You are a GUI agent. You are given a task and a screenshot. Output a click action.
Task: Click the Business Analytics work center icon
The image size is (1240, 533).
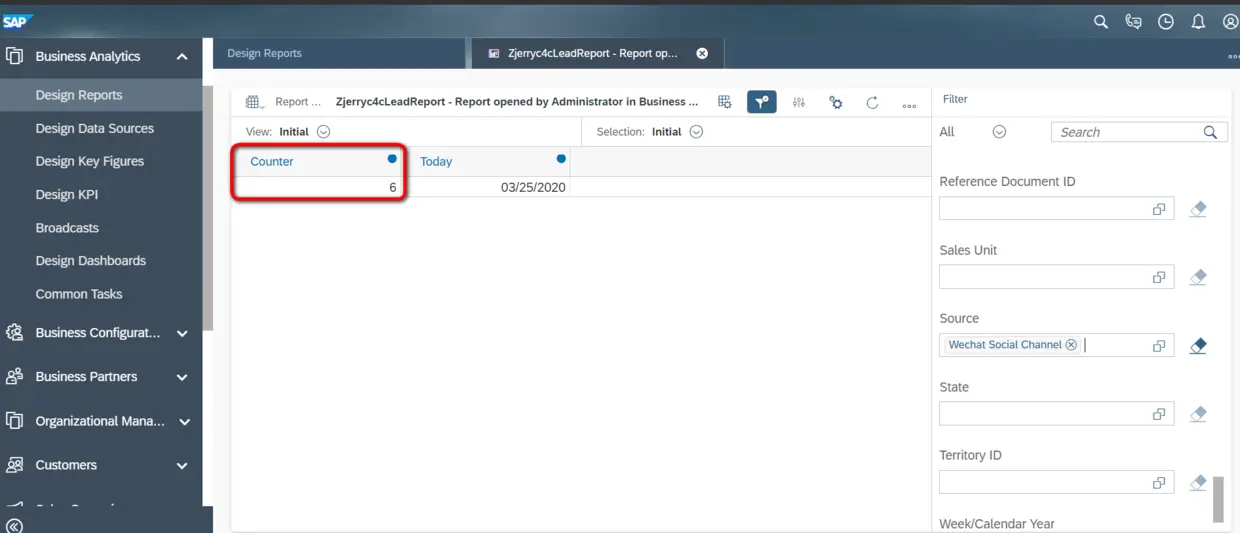[14, 56]
